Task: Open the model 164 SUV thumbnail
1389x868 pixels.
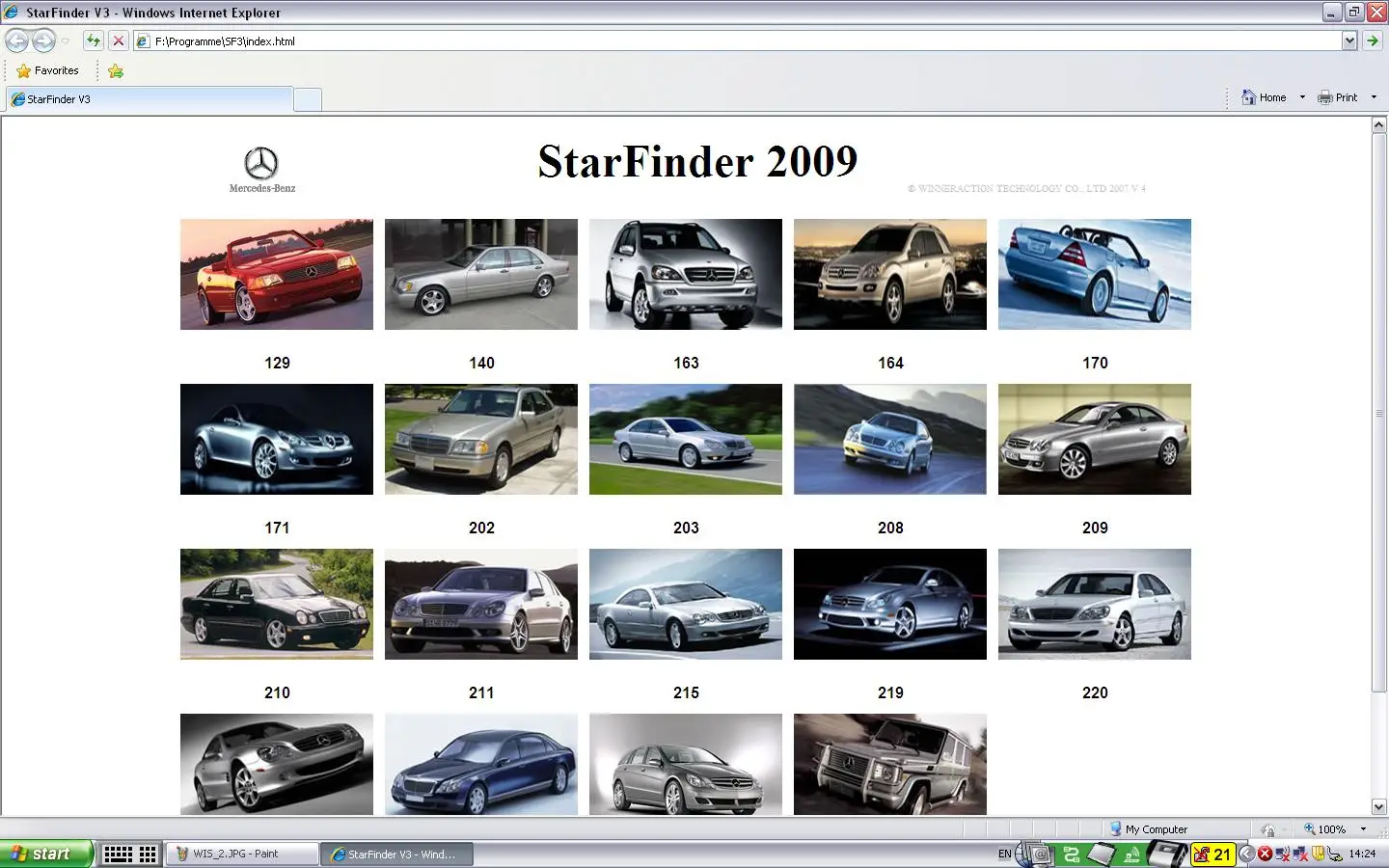Action: tap(890, 275)
